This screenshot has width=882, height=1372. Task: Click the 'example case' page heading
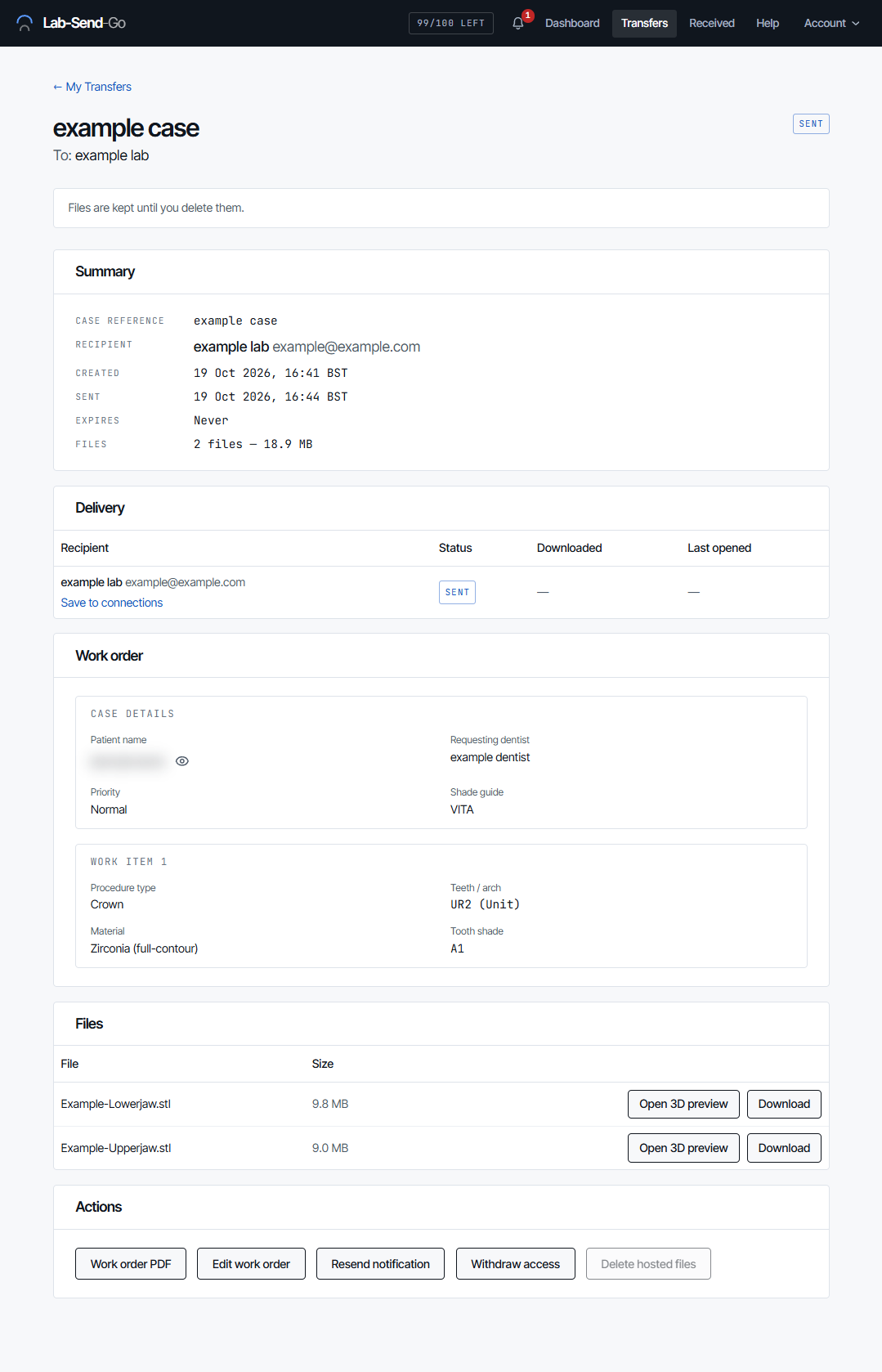(x=126, y=128)
